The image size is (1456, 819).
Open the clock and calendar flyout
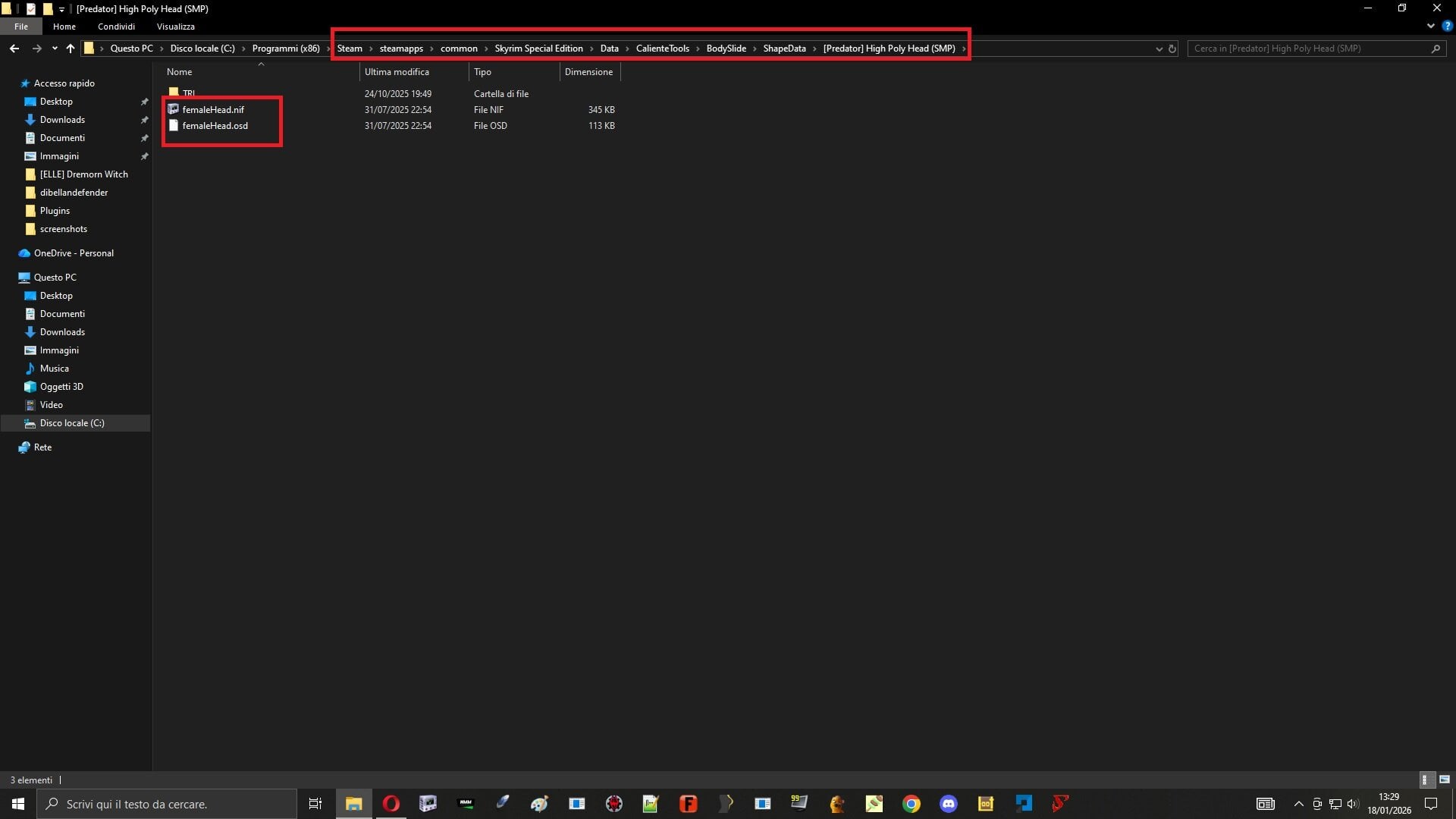coord(1389,804)
